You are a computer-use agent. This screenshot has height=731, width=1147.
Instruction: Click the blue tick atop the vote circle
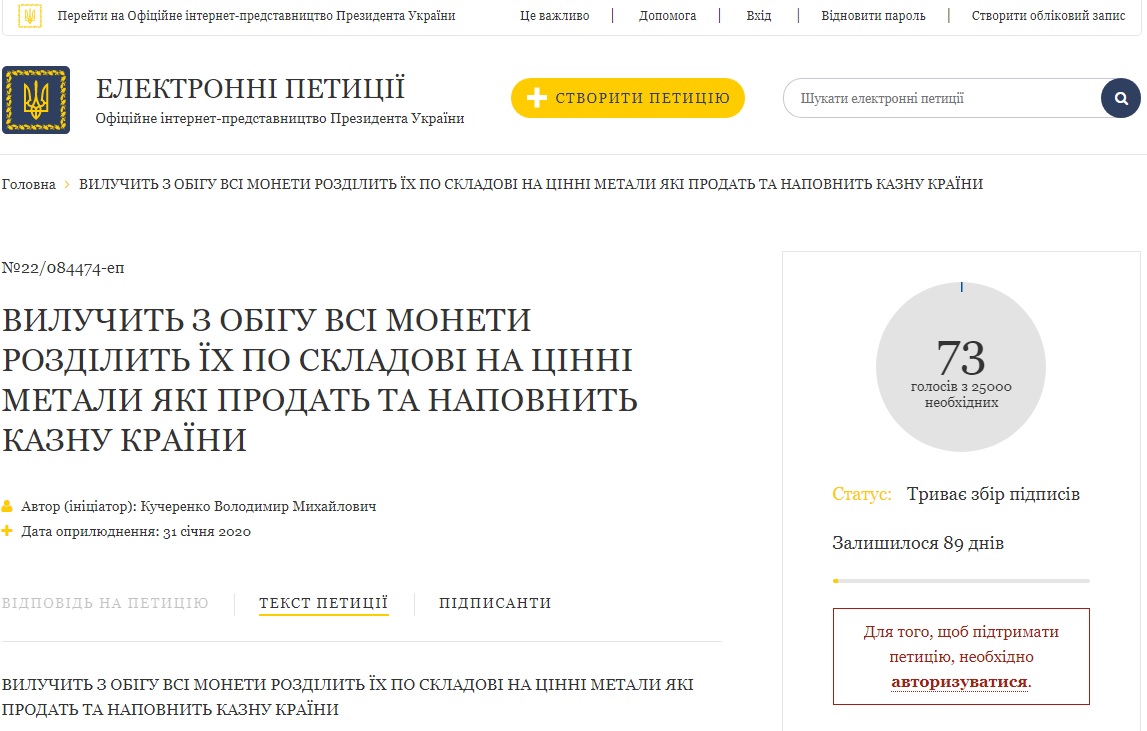(x=961, y=287)
